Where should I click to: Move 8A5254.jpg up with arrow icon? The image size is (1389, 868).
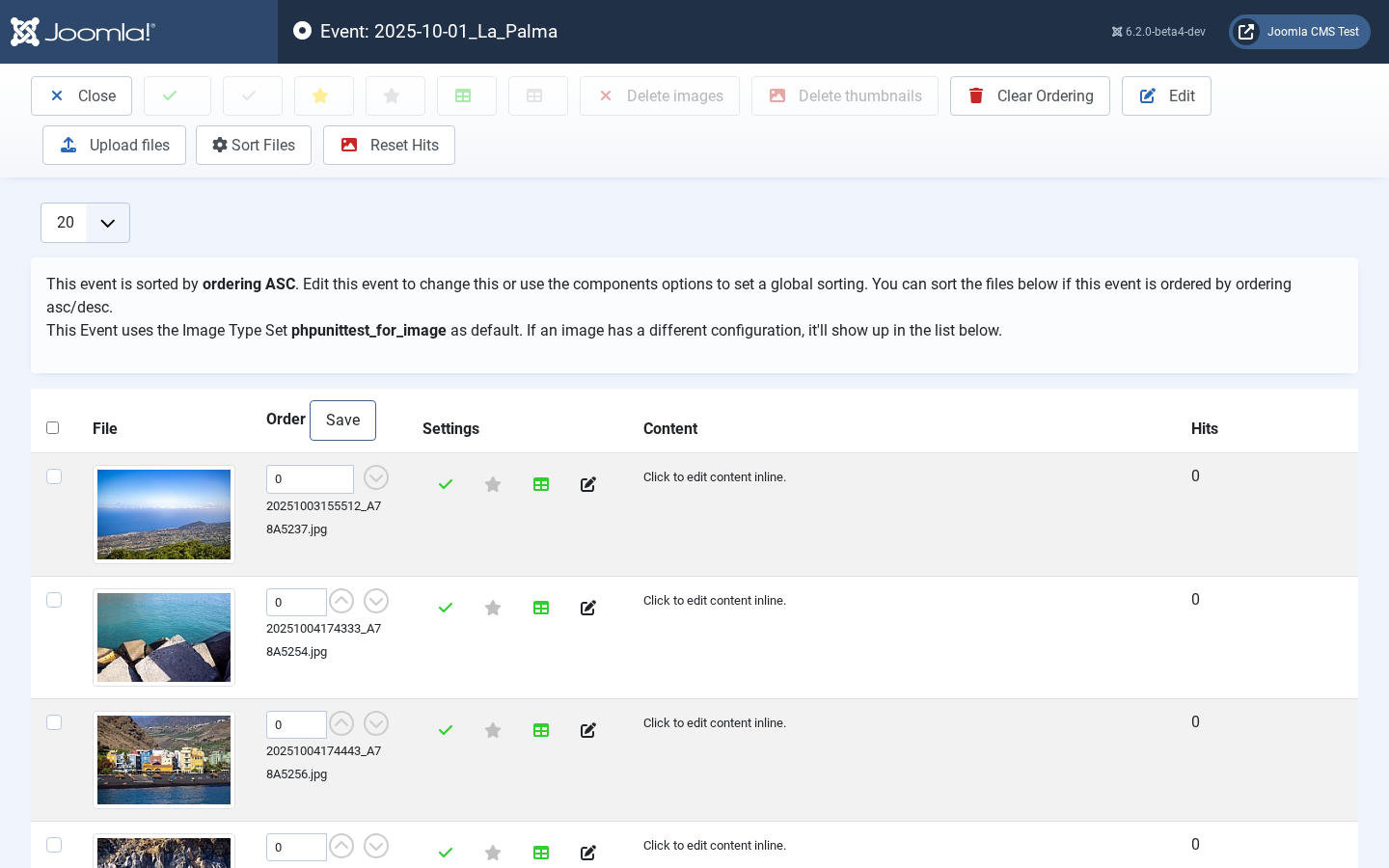(x=341, y=601)
